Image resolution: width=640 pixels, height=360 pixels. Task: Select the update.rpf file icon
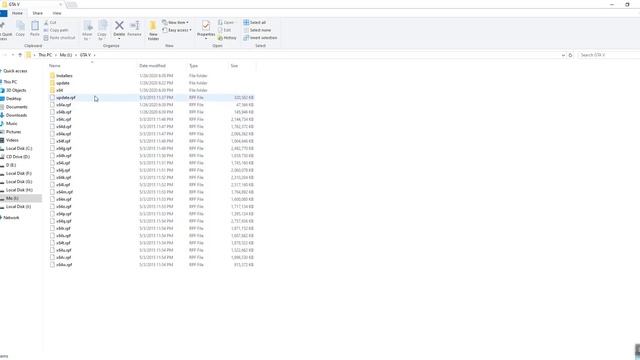(52, 98)
